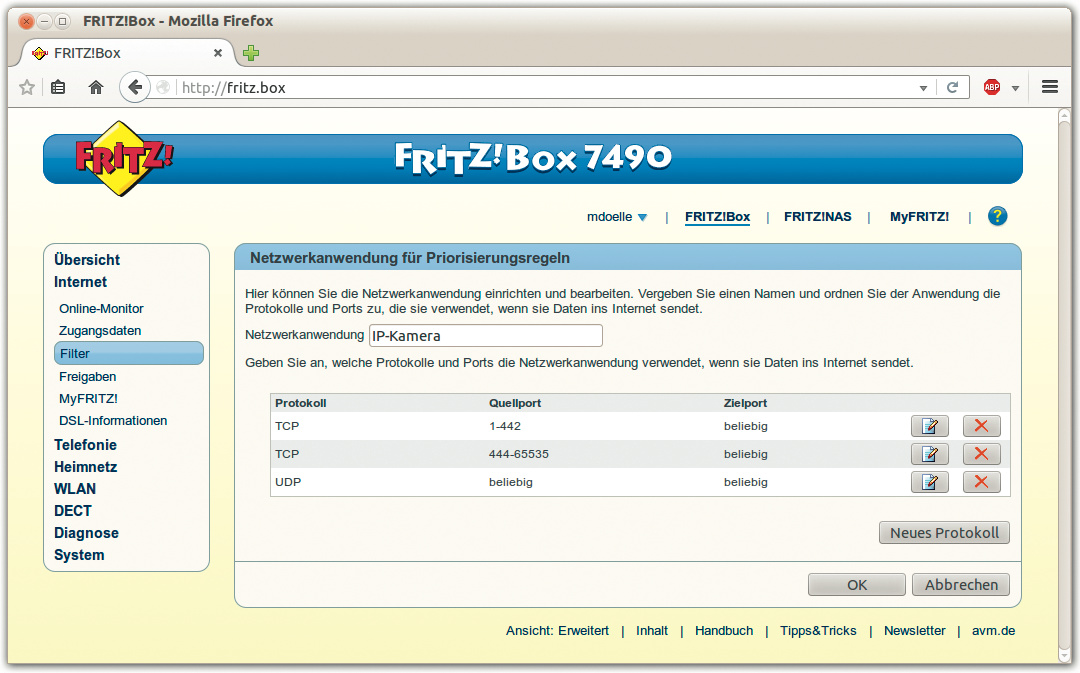Switch to FRITZ!NAS in top navigation
The image size is (1080, 673).
(x=817, y=216)
